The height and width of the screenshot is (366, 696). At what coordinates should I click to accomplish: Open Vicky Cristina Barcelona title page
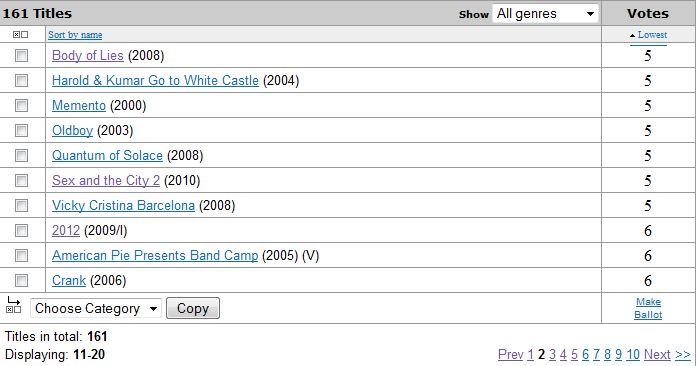(x=123, y=205)
